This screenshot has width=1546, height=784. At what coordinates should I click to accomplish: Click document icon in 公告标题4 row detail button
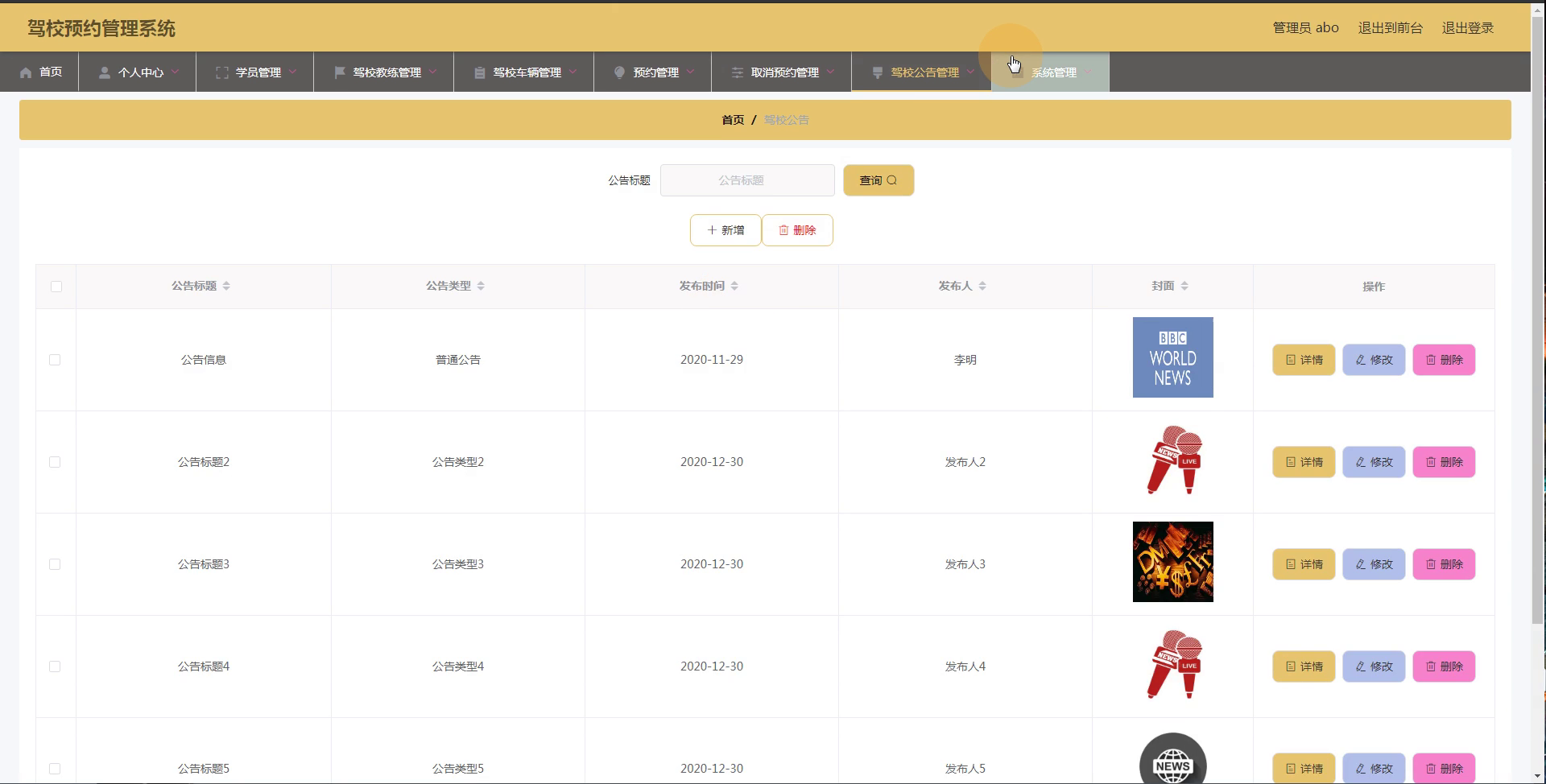1291,666
